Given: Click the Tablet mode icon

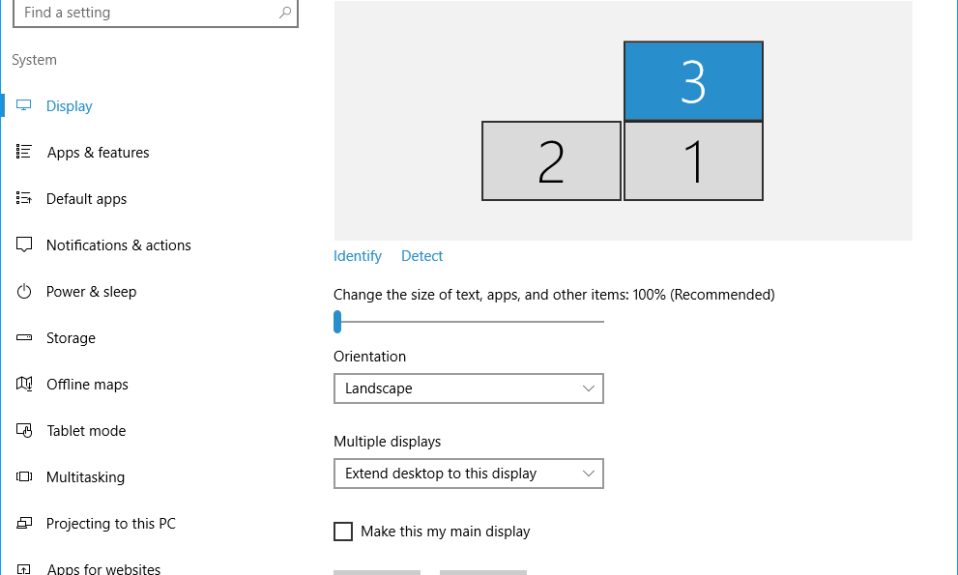Looking at the screenshot, I should coord(24,431).
